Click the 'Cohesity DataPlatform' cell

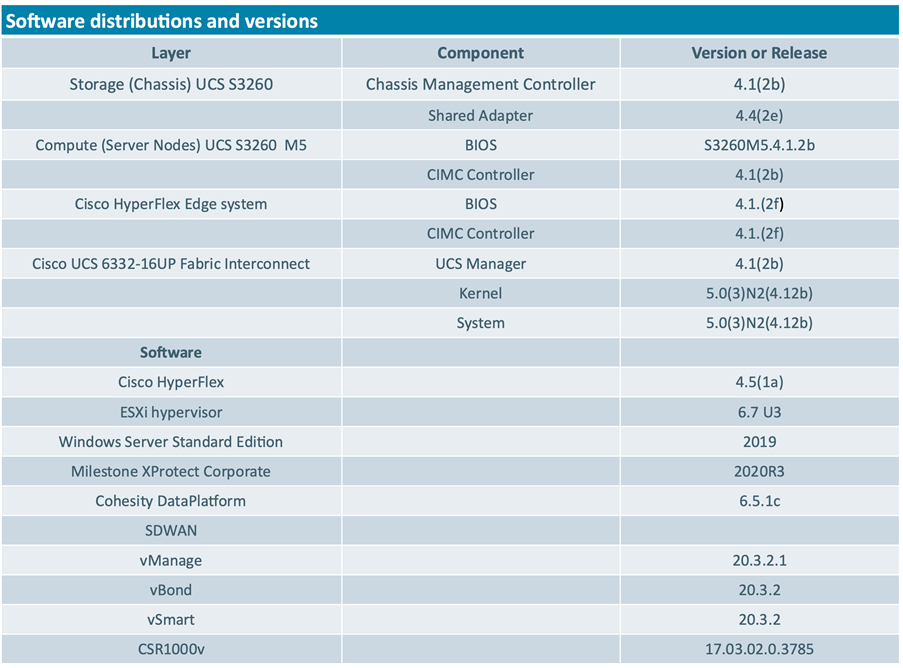[x=171, y=501]
